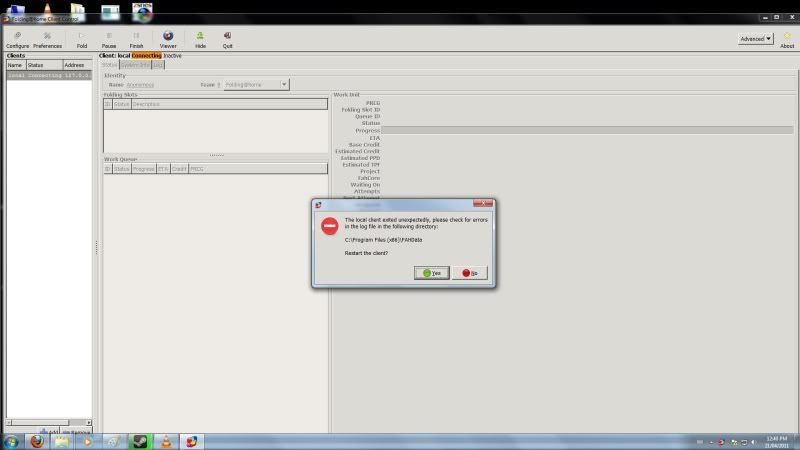Open VLC cone icon in taskbar
Screen dimensions: 800x450
pyautogui.click(x=166, y=441)
